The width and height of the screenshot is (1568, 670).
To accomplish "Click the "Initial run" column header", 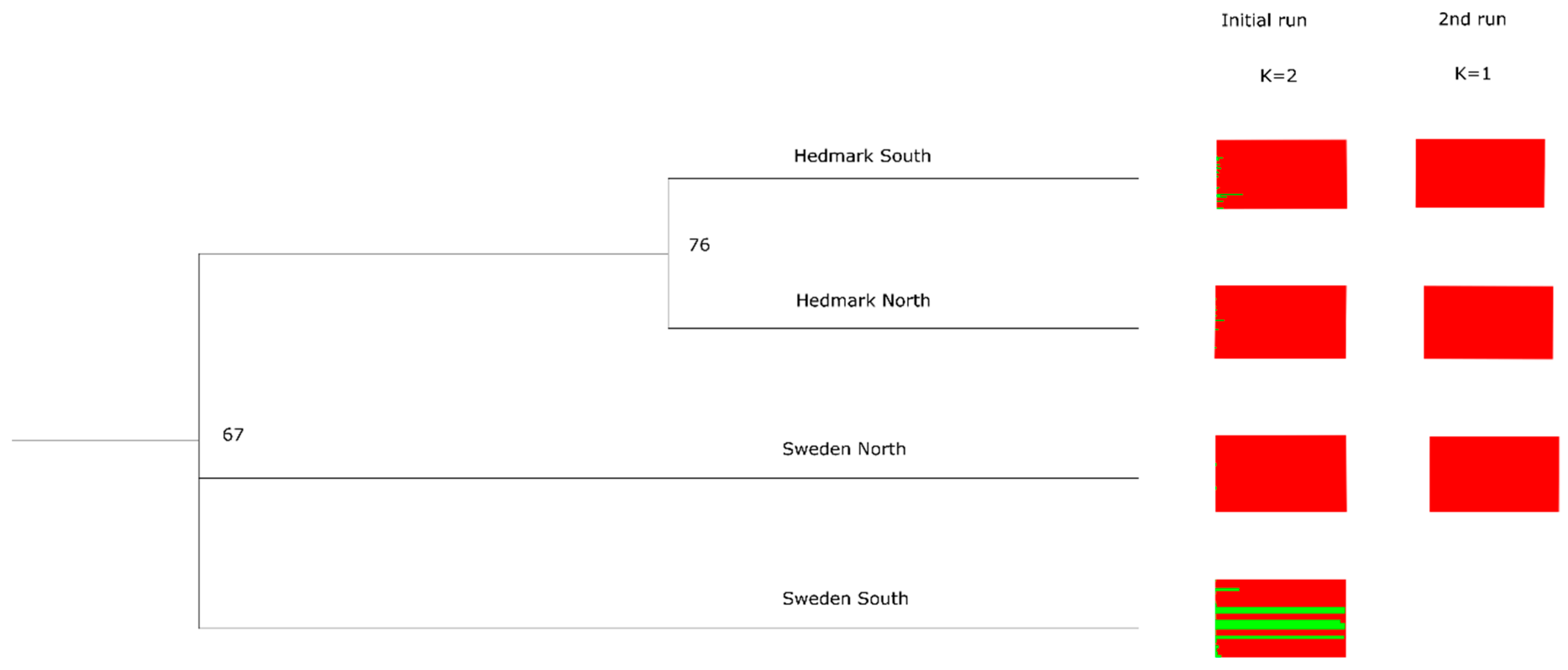I will (1264, 21).
